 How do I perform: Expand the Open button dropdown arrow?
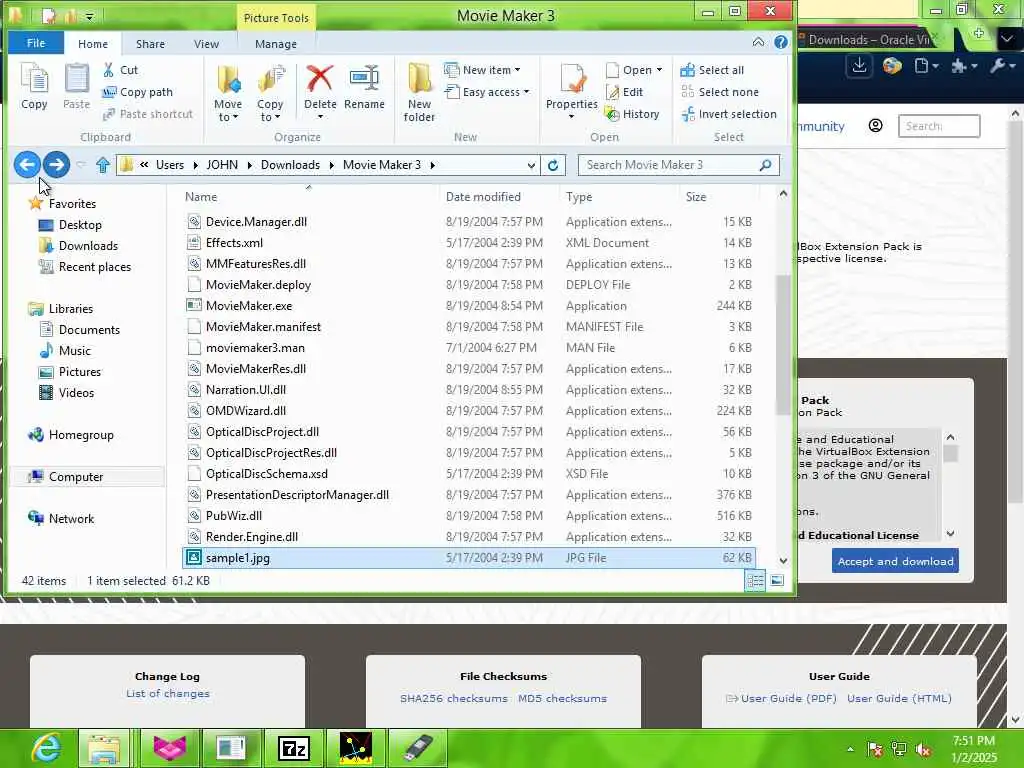(659, 70)
